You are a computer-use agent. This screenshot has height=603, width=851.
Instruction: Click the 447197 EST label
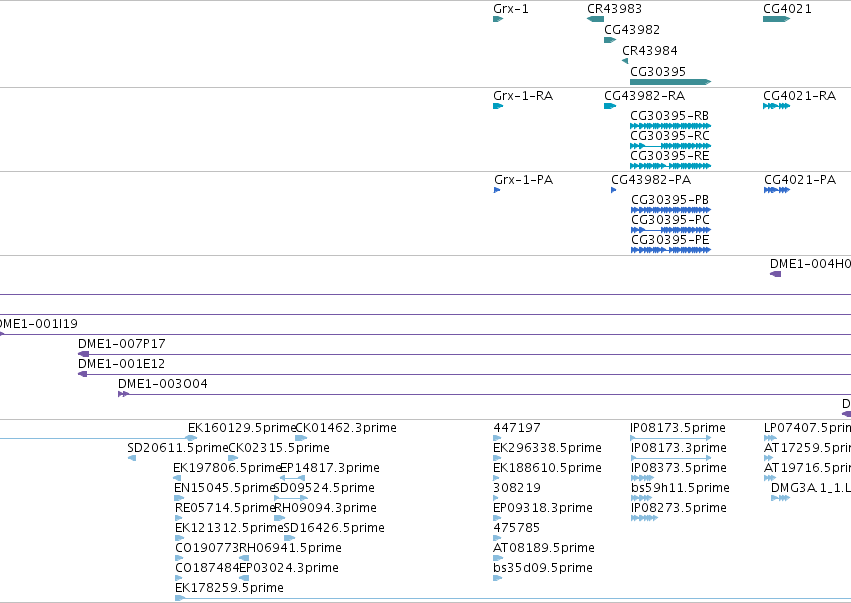(517, 428)
